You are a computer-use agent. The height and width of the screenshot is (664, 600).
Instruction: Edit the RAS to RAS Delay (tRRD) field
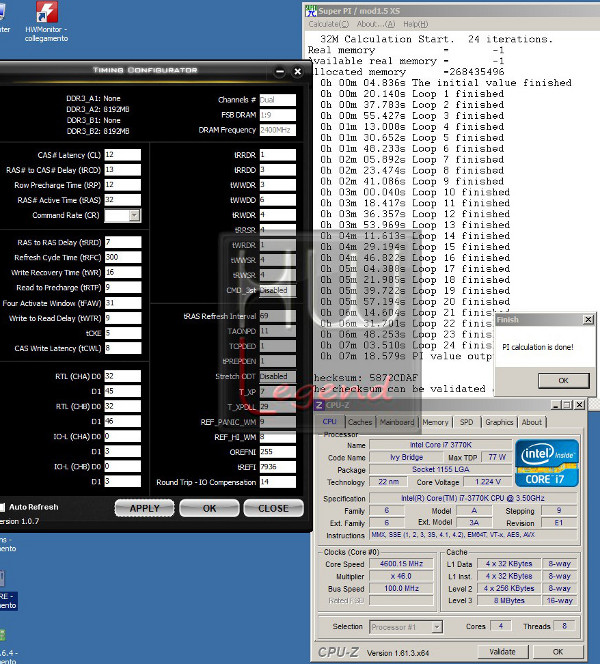pyautogui.click(x=123, y=242)
